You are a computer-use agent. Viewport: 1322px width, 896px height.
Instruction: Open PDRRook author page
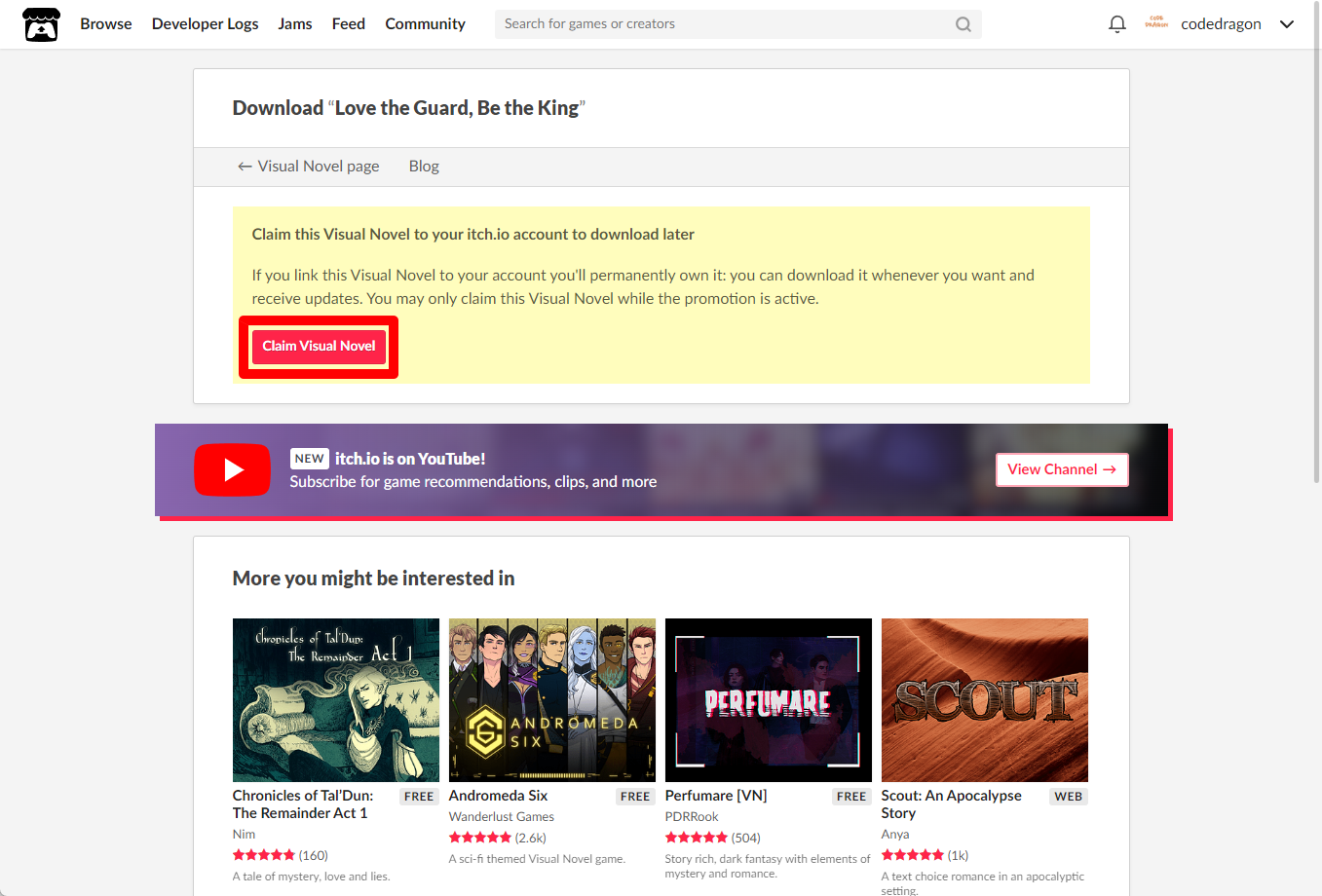pyautogui.click(x=692, y=817)
